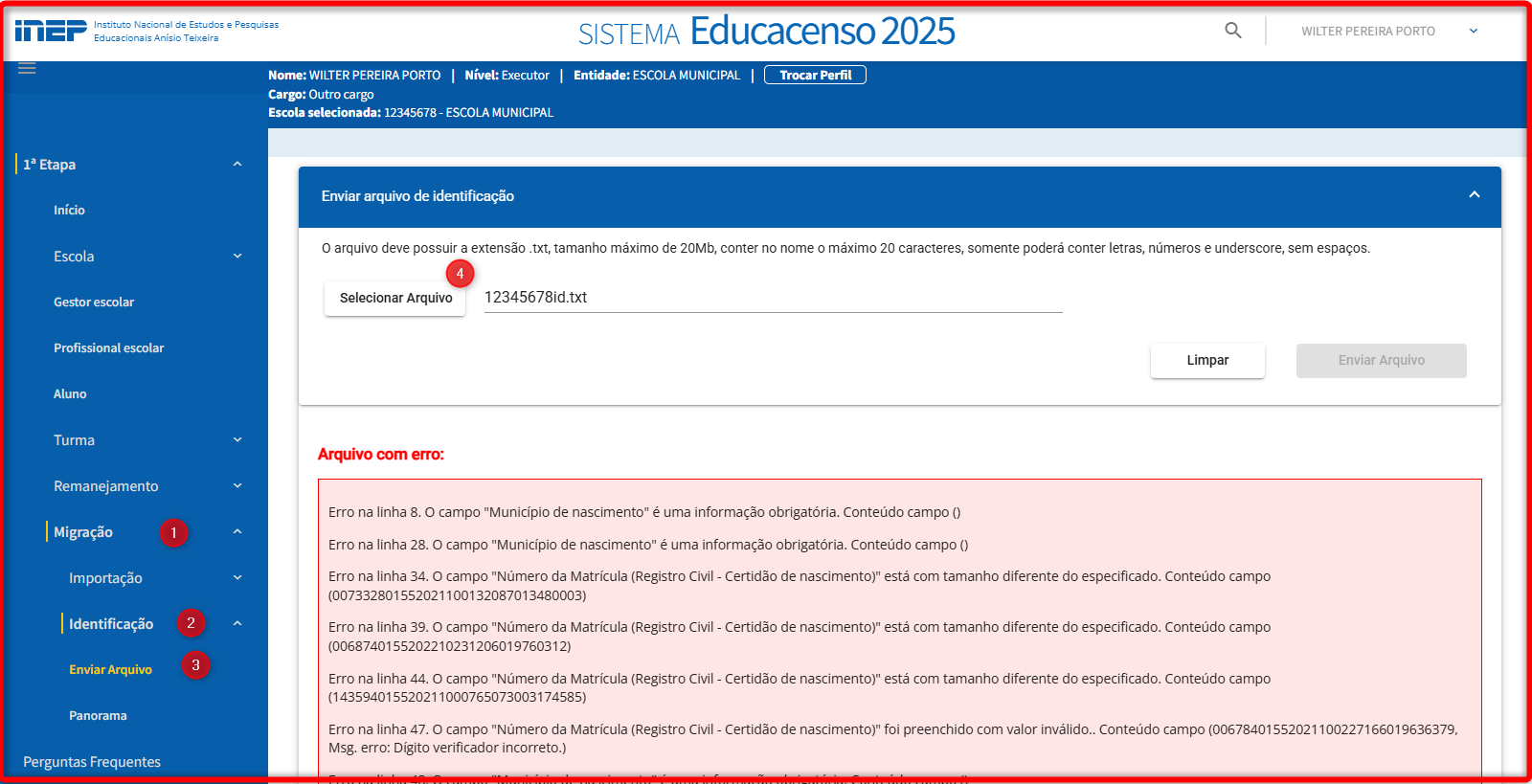
Task: Click the "Erro na linha 39" error message
Action: pyautogui.click(x=800, y=637)
